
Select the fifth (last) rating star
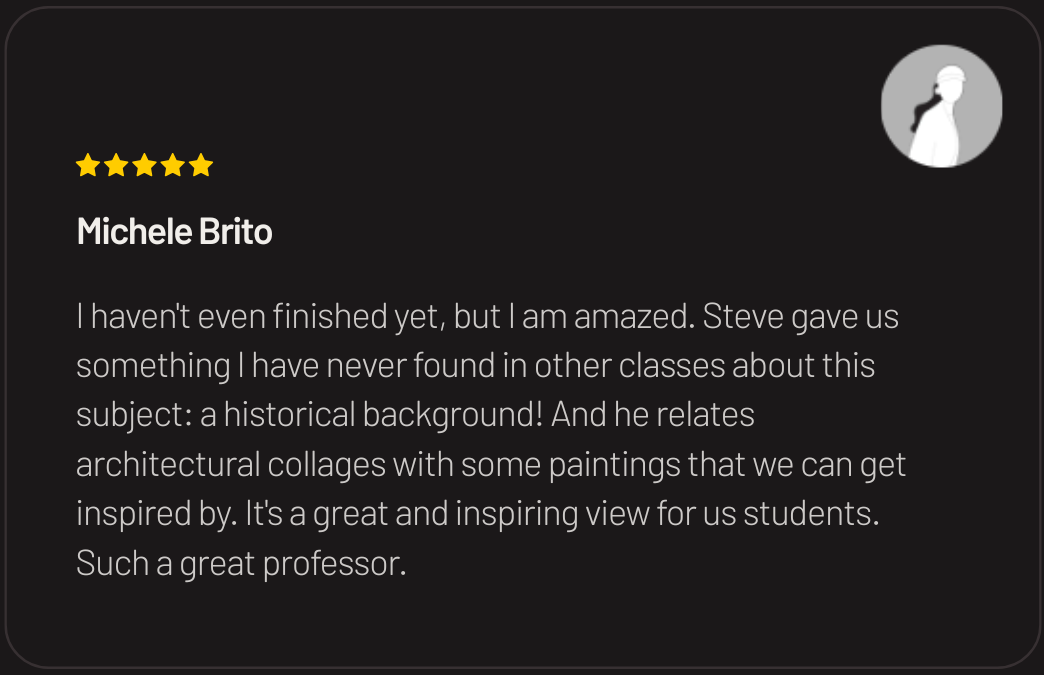200,165
